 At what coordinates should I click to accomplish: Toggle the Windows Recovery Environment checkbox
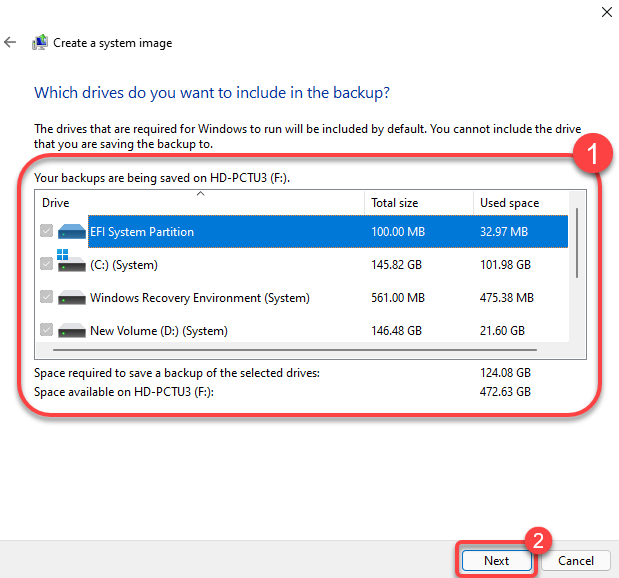[47, 297]
